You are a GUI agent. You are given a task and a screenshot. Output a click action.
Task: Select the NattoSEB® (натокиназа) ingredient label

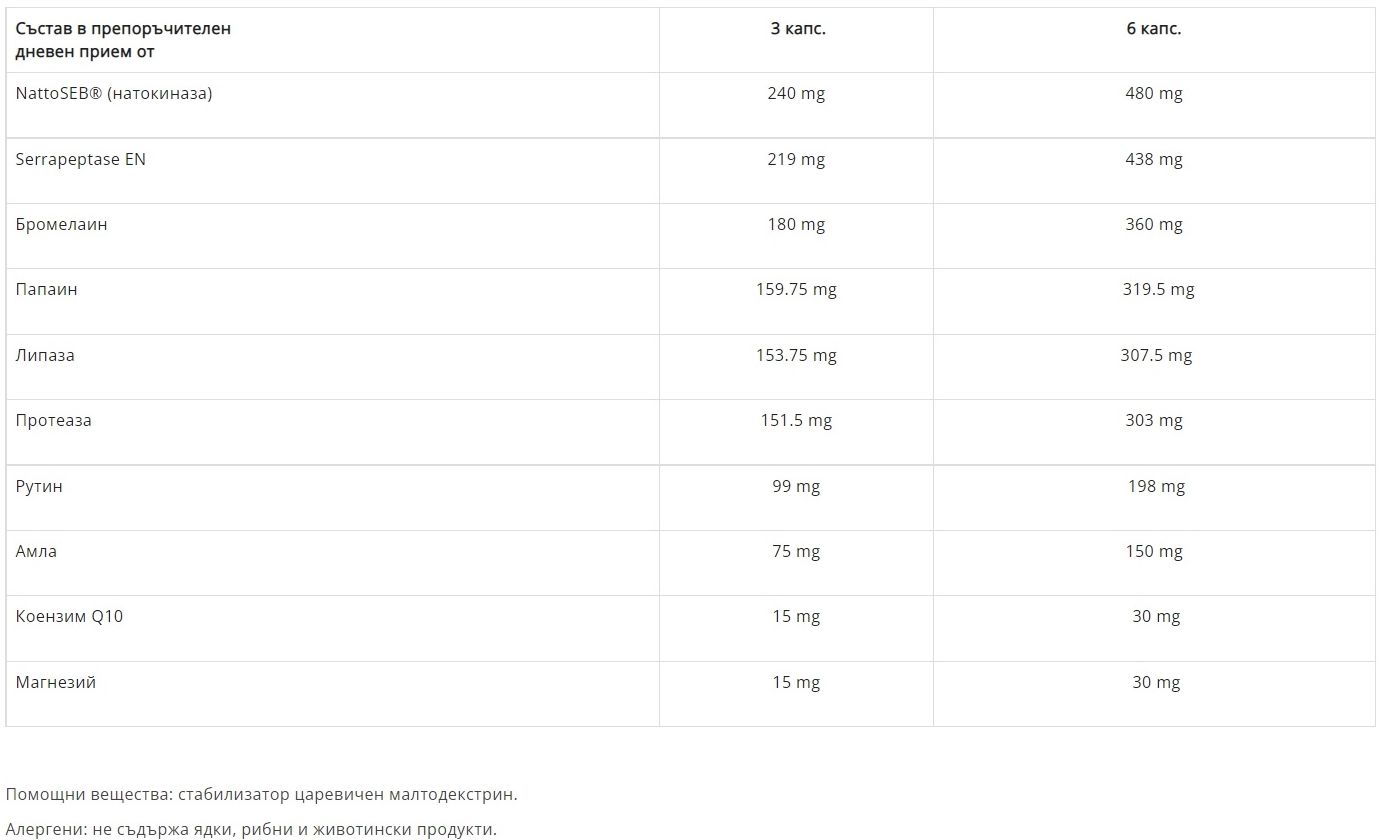point(114,94)
